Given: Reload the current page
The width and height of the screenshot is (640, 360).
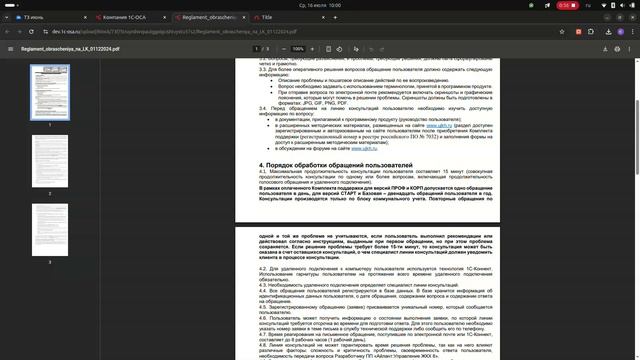Looking at the screenshot, I should point(31,31).
